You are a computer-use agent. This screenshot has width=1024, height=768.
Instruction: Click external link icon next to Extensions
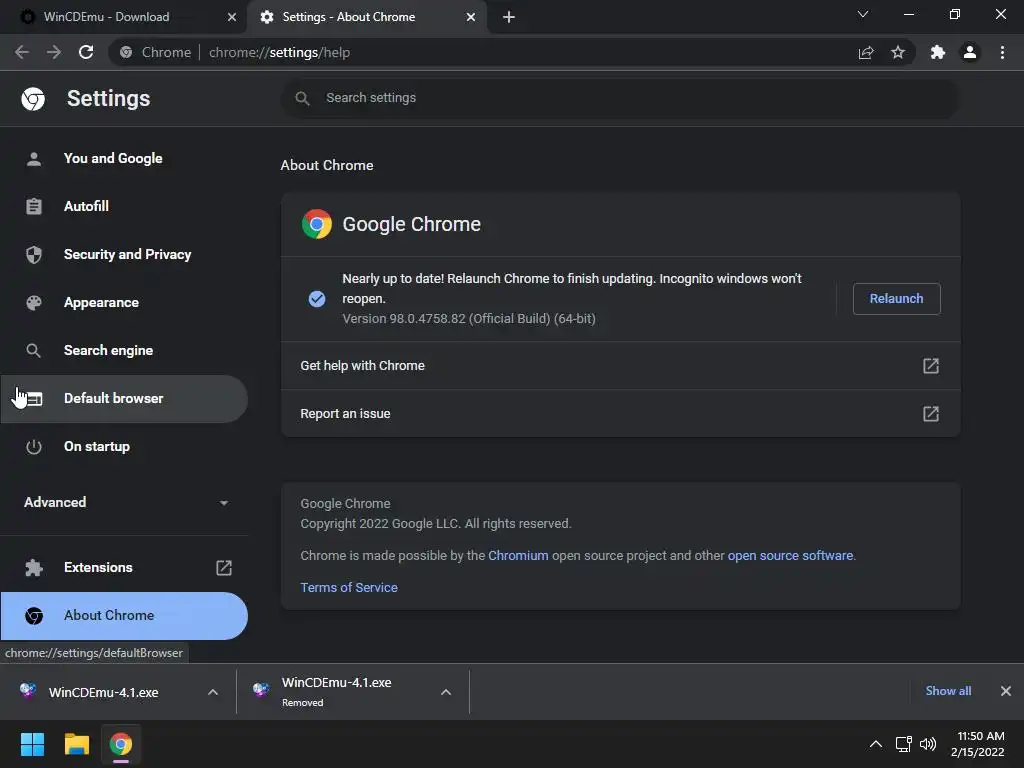pos(224,568)
